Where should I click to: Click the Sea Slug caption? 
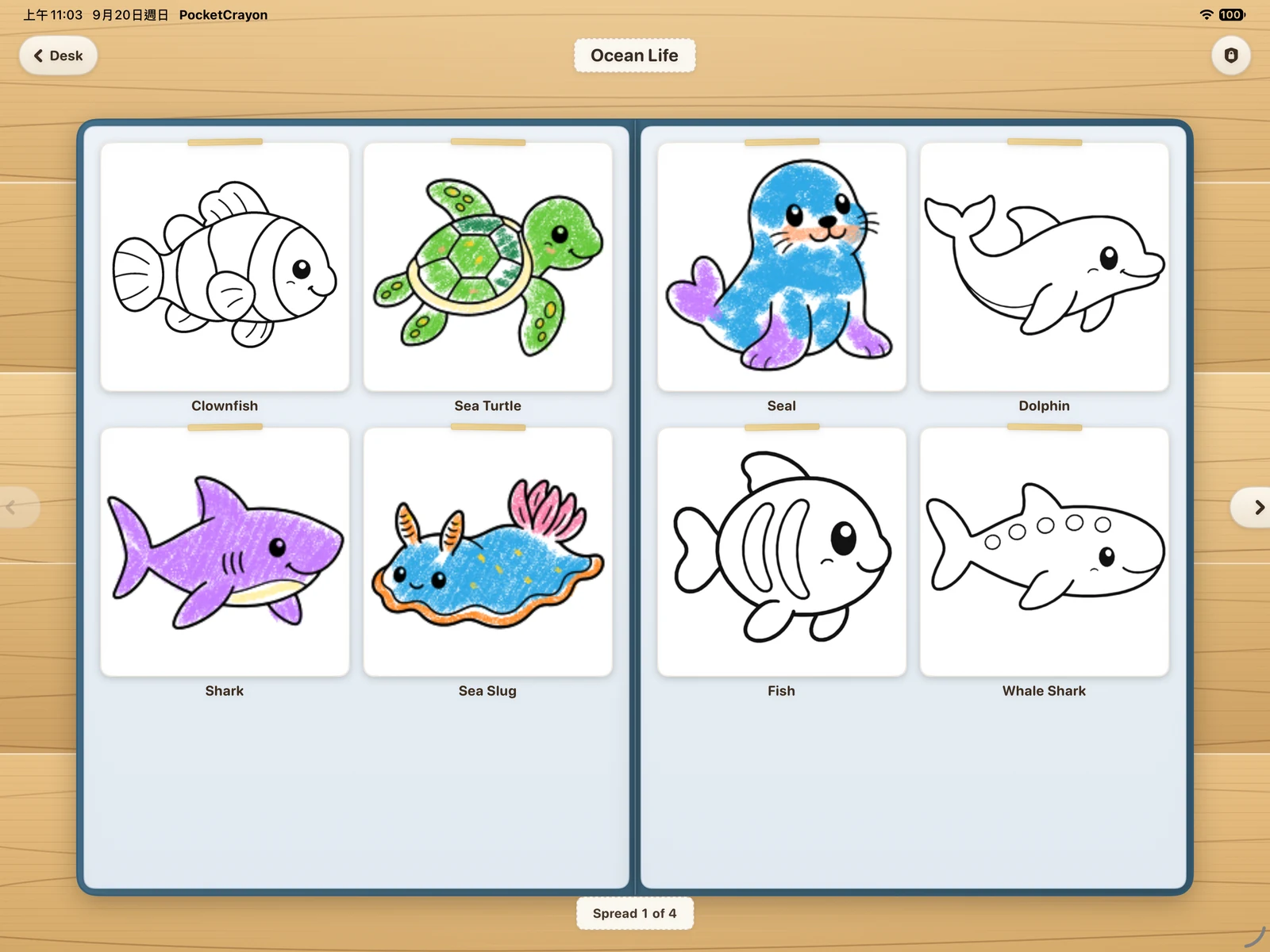[487, 691]
